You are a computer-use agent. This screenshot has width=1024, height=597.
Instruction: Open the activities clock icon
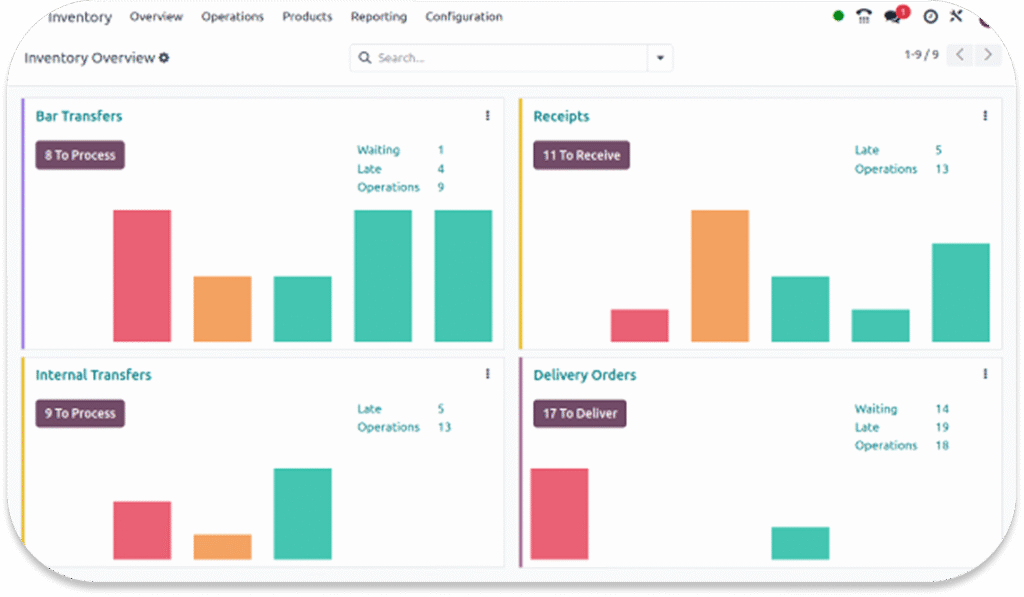click(930, 17)
